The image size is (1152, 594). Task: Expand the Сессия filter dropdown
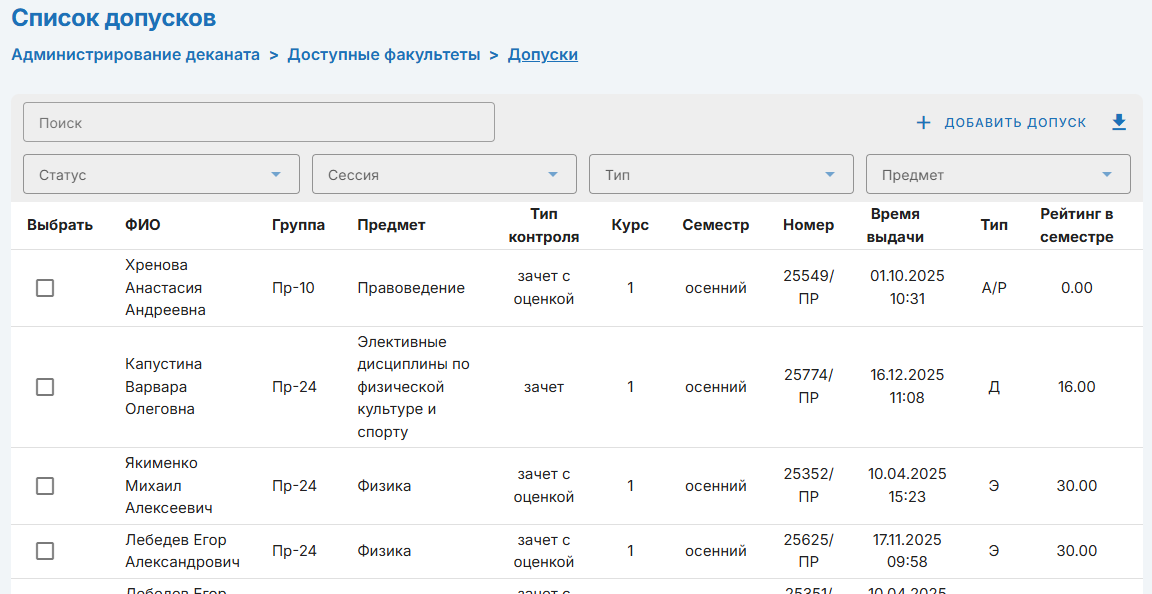[444, 174]
